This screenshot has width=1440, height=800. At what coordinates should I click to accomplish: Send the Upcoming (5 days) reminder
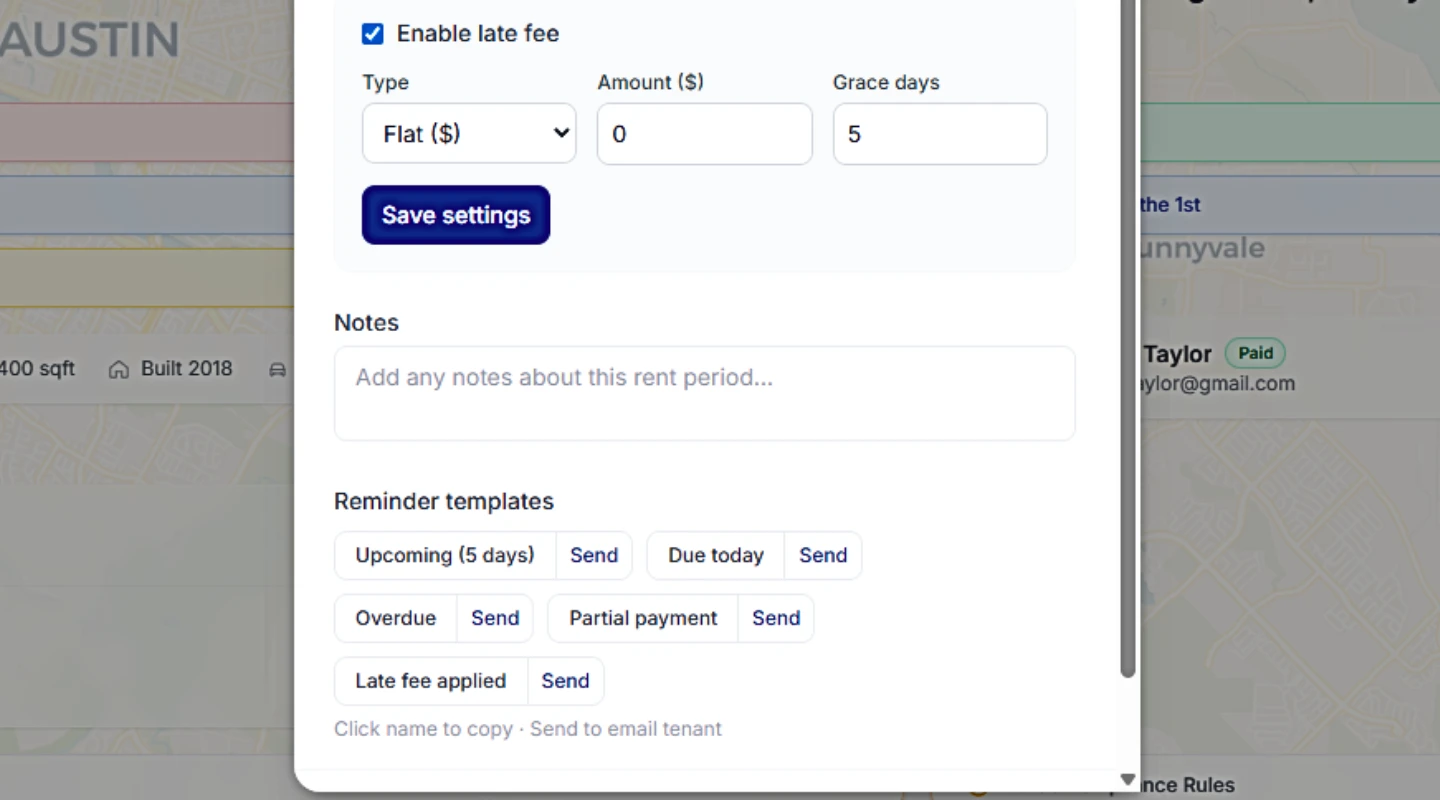pos(594,555)
